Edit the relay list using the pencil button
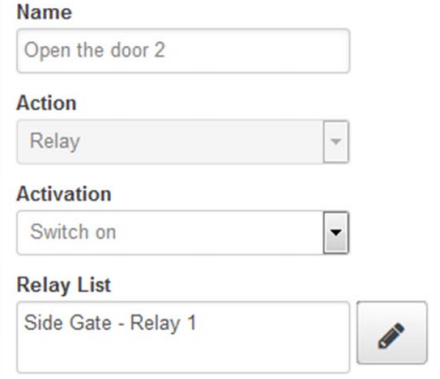The height and width of the screenshot is (379, 440). 392,333
